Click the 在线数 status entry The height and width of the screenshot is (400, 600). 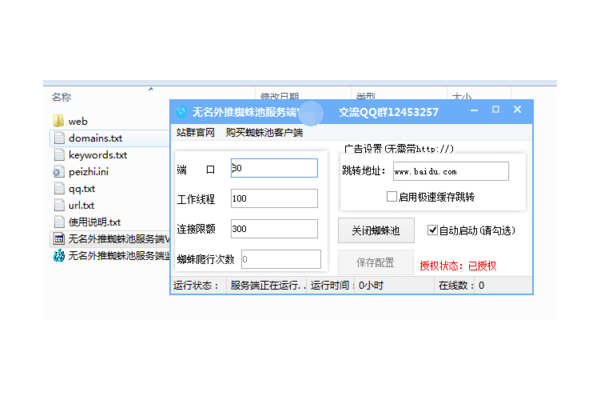[461, 286]
